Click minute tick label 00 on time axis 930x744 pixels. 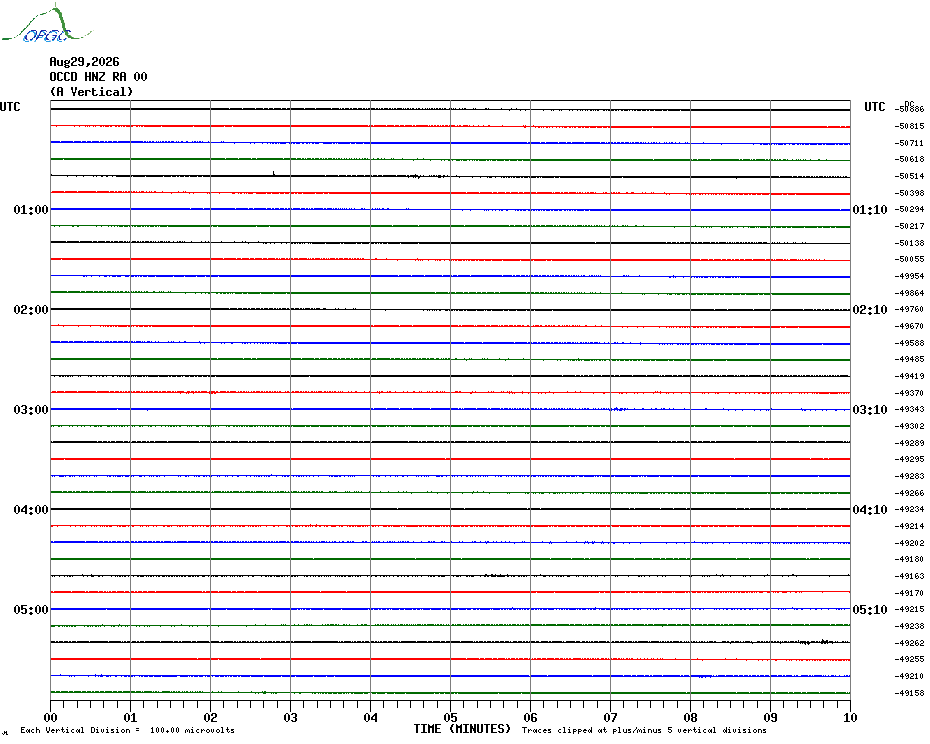50,718
